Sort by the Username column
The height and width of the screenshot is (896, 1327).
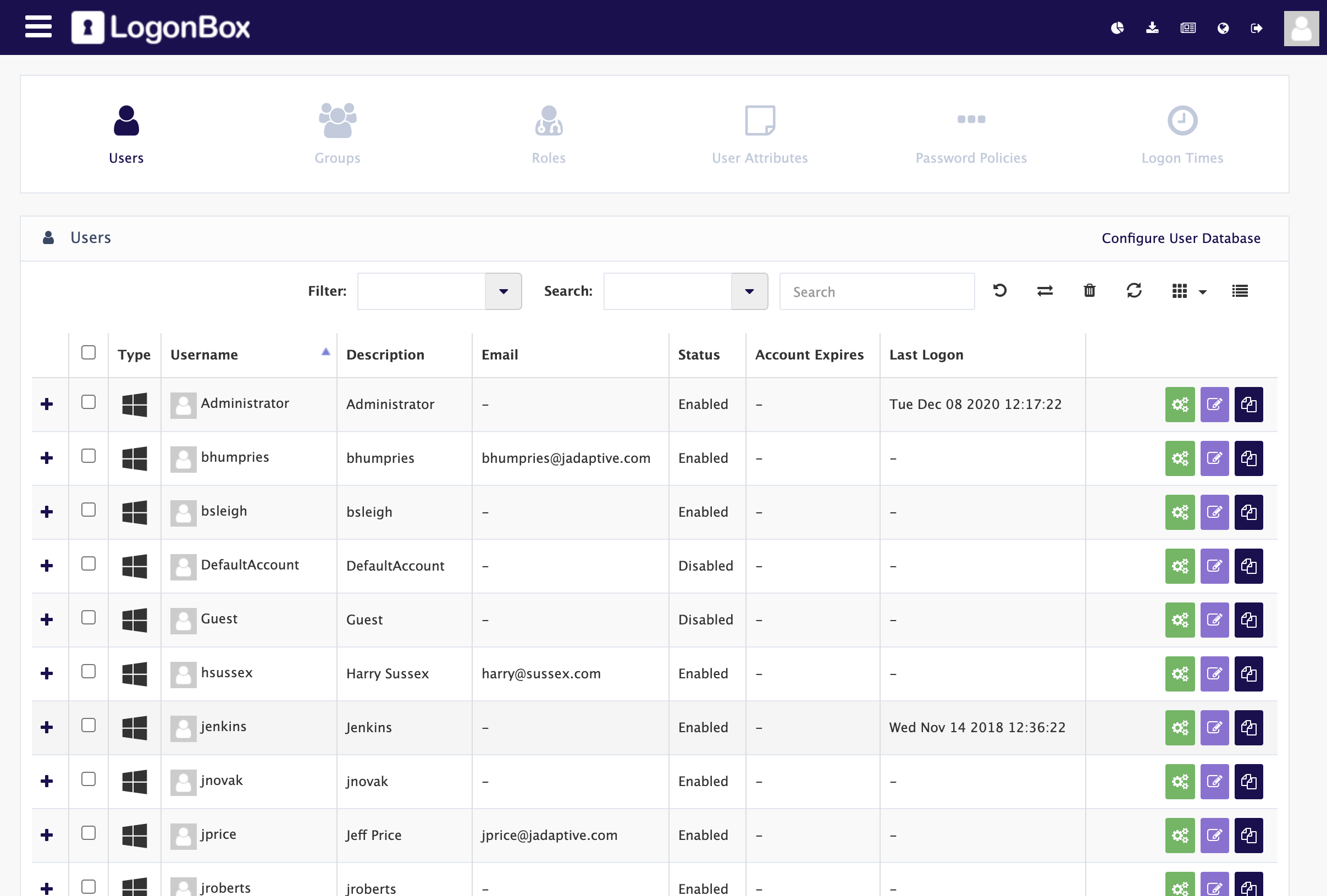(204, 354)
